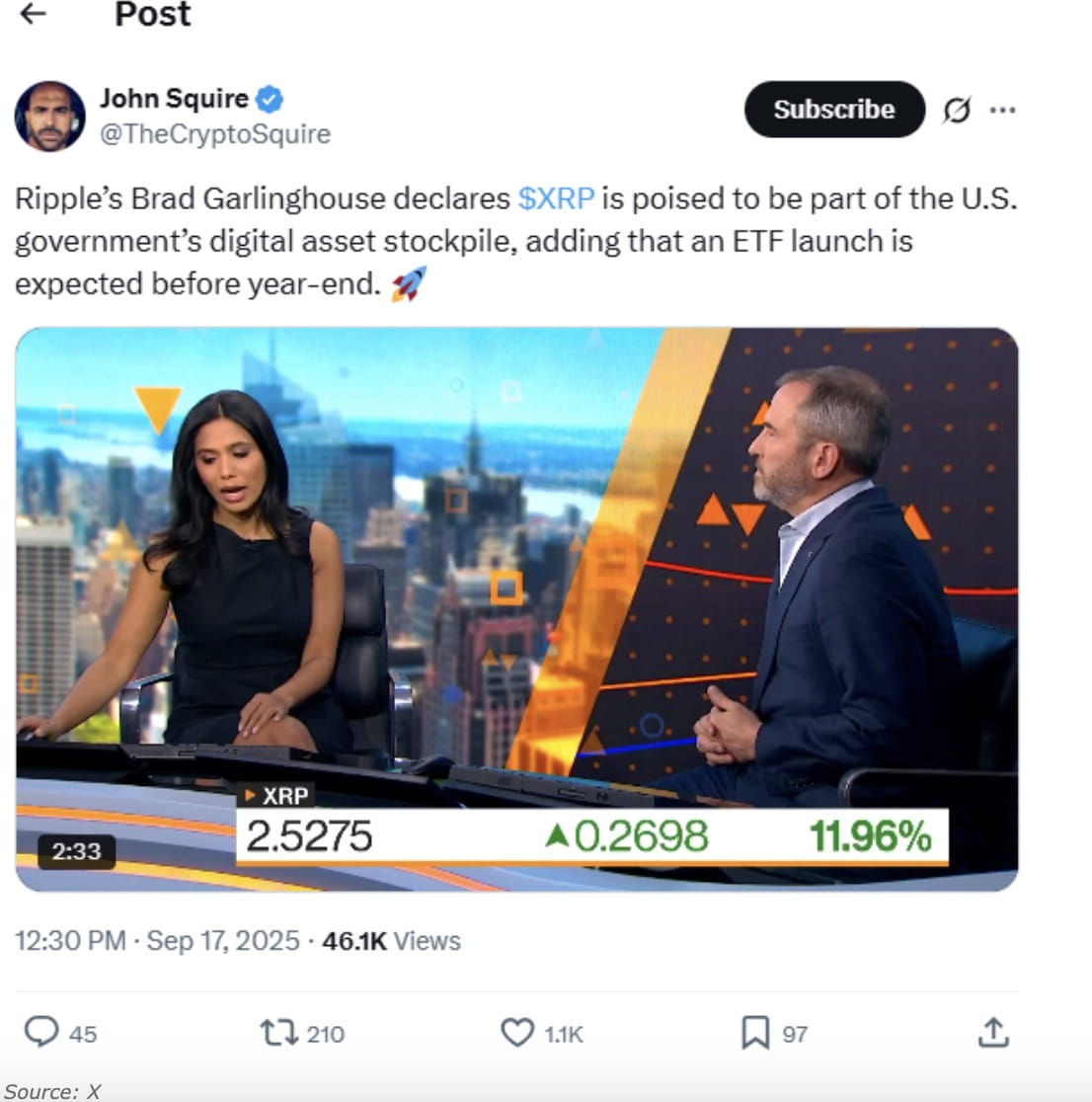
Task: Go back using the arrow icon
Action: pyautogui.click(x=33, y=14)
